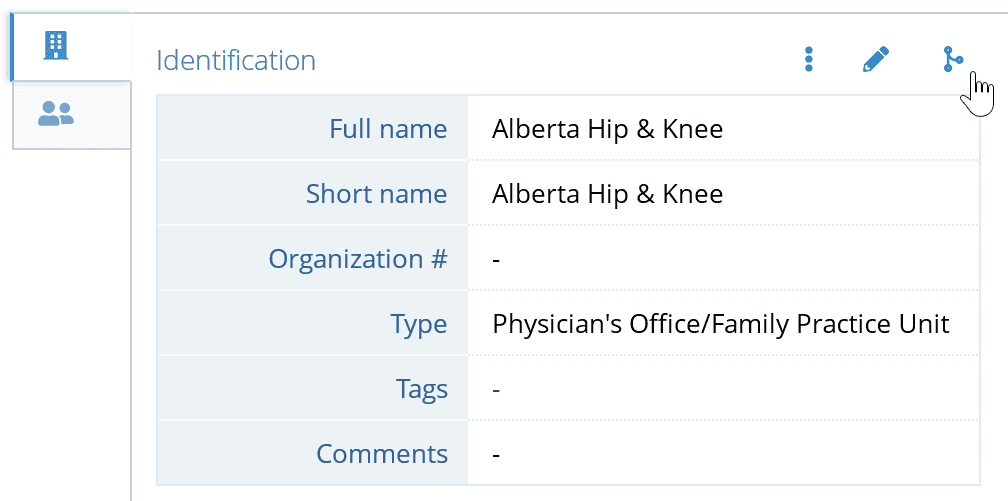Open the organization building tab
This screenshot has height=501, width=1008.
pyautogui.click(x=56, y=46)
